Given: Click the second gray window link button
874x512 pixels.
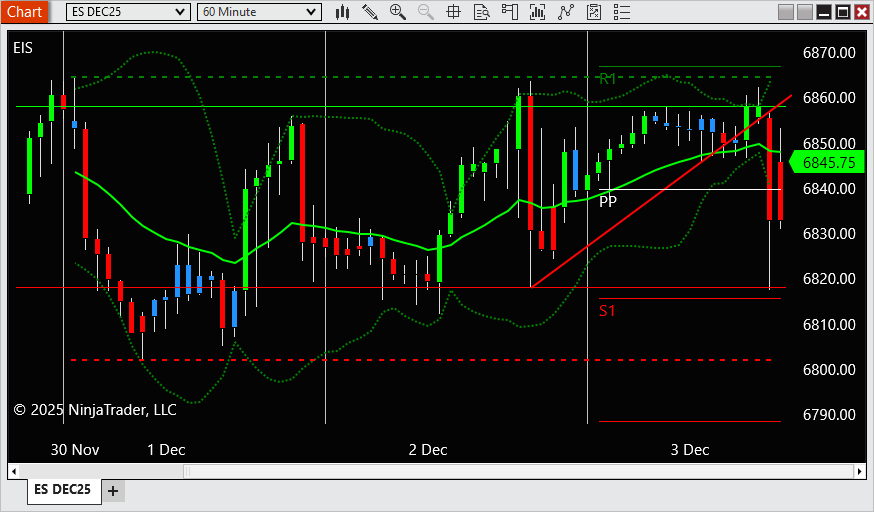Looking at the screenshot, I should (805, 12).
